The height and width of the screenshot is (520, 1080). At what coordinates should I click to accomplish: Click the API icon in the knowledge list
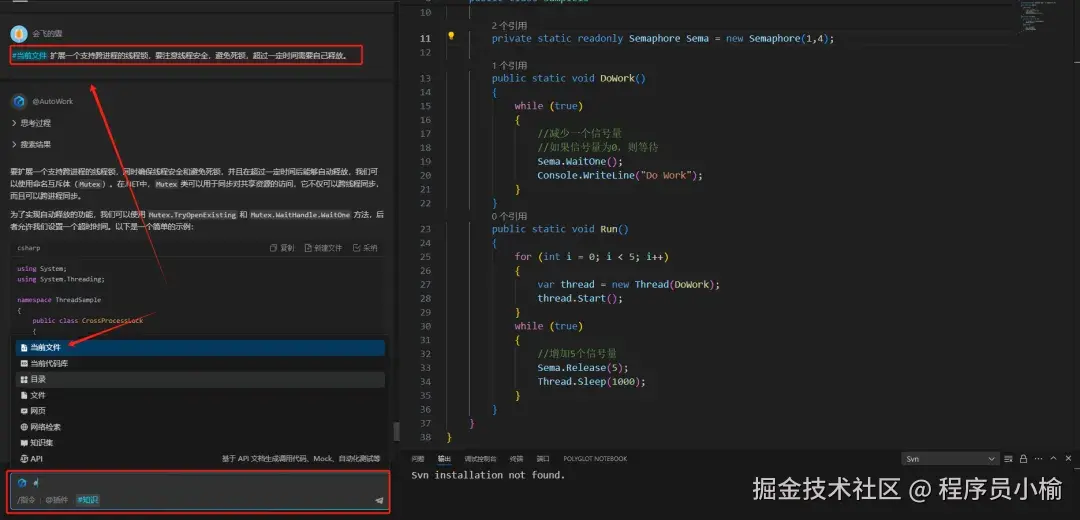coord(24,459)
